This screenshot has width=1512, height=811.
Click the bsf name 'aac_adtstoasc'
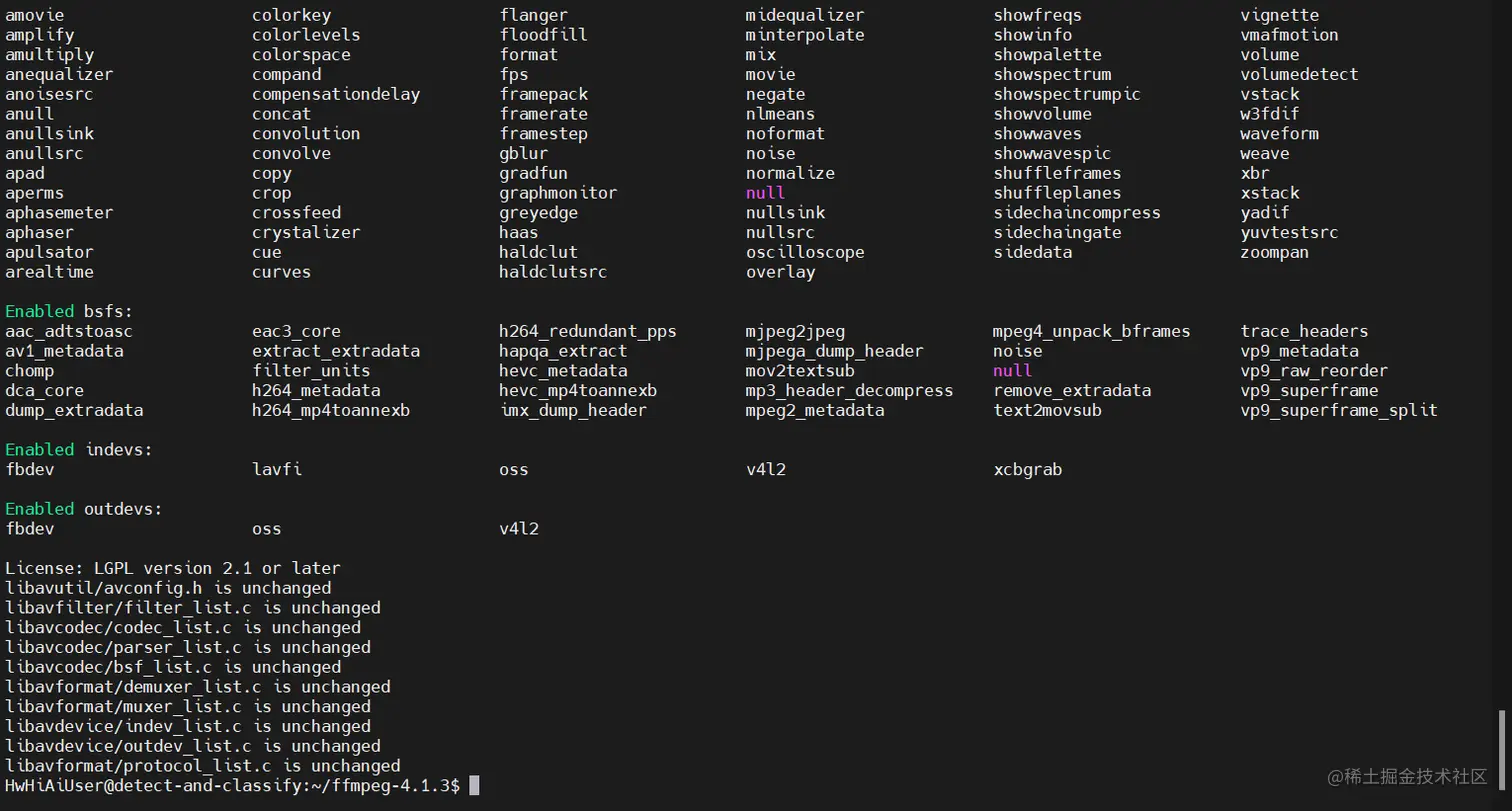(69, 331)
